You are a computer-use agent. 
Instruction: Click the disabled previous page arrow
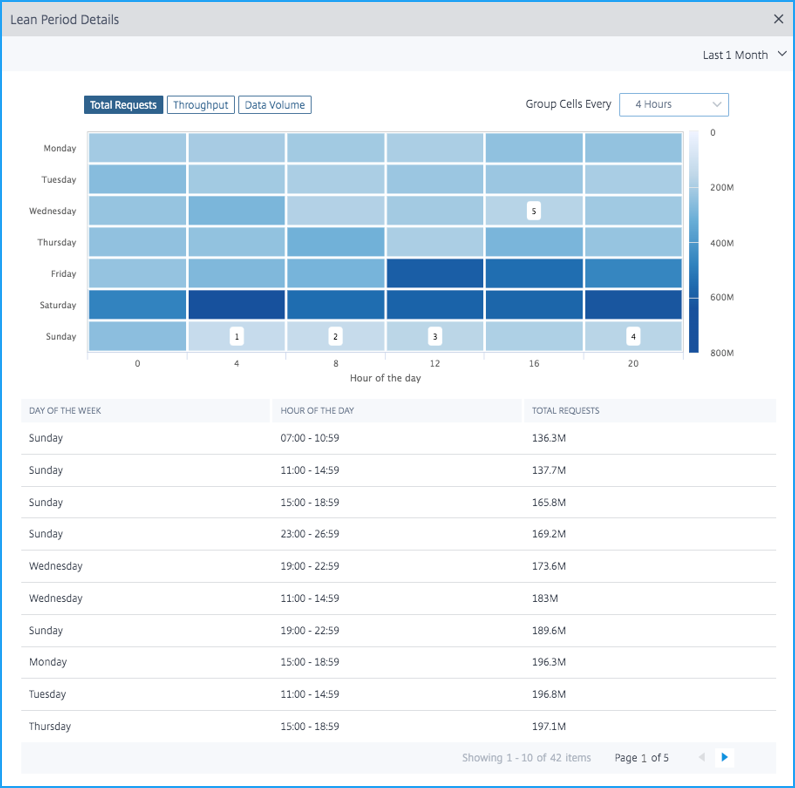click(x=702, y=757)
